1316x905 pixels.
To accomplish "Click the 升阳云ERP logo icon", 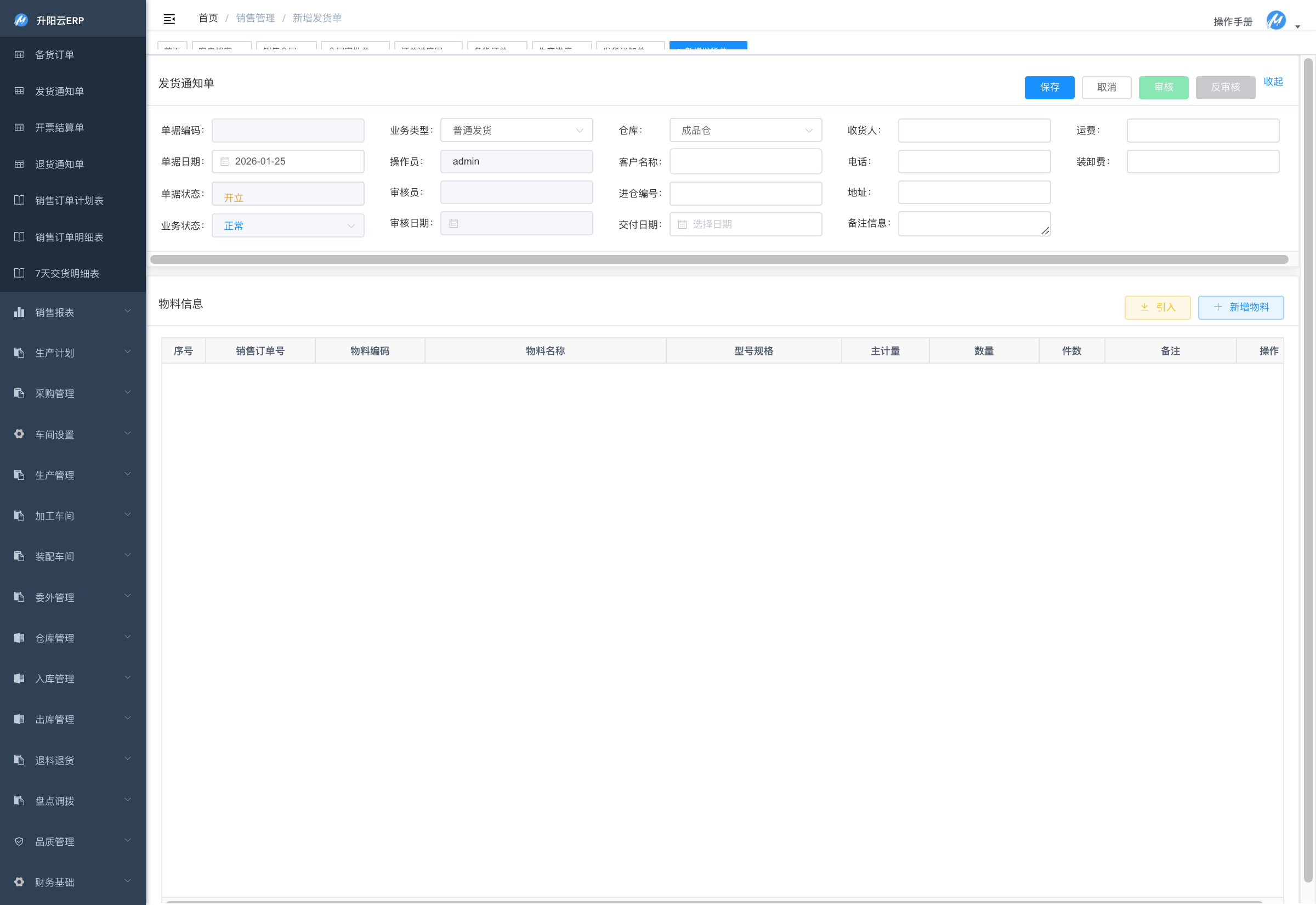I will [x=21, y=20].
